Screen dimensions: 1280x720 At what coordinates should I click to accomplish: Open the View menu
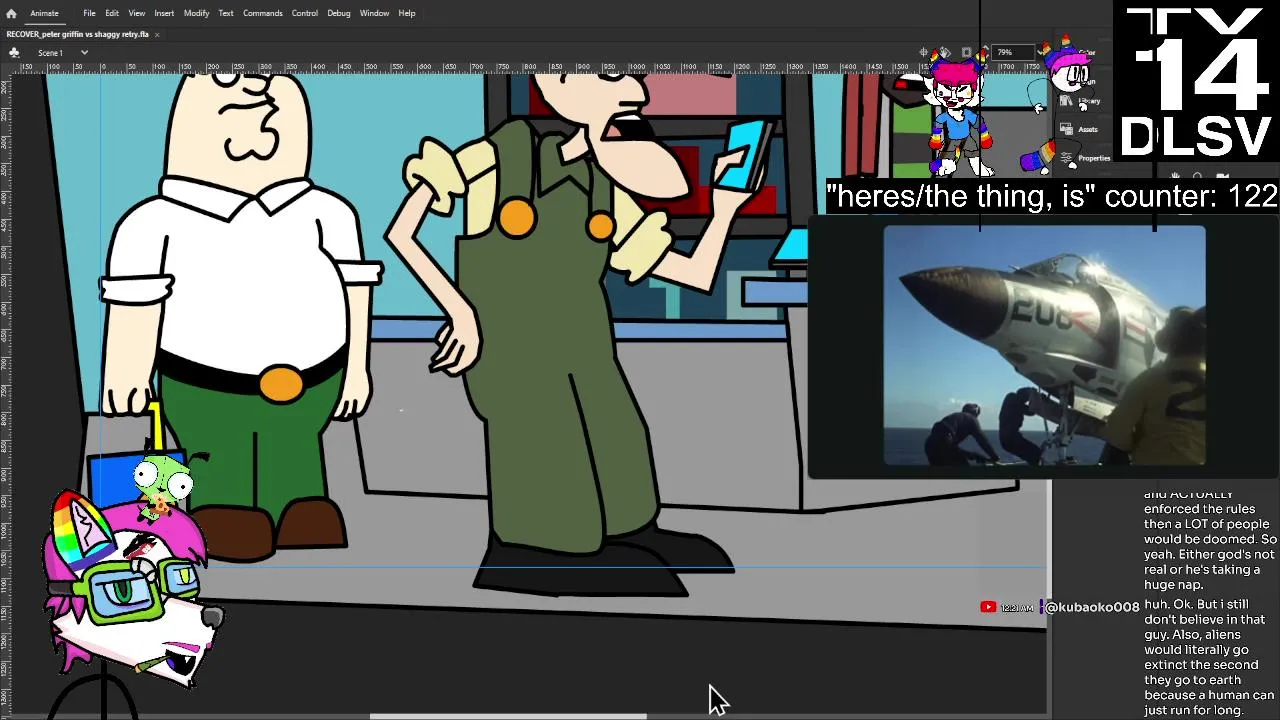pos(137,13)
